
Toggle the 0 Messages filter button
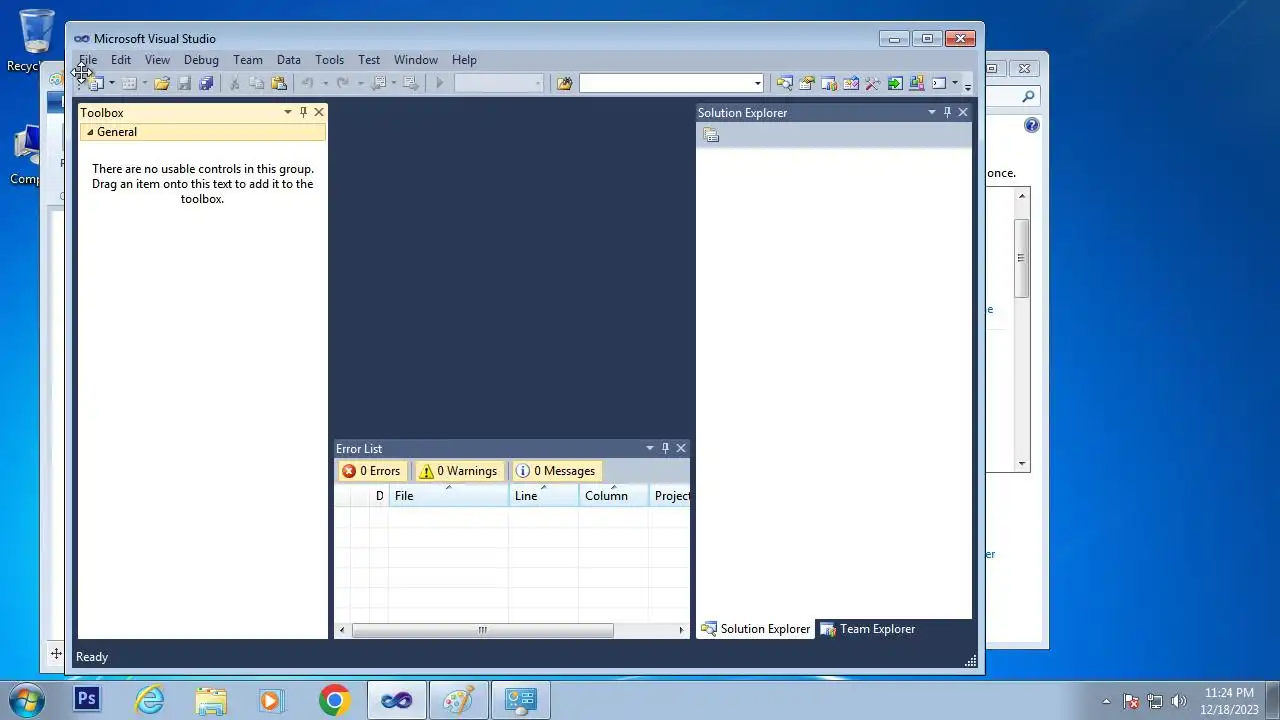click(556, 471)
